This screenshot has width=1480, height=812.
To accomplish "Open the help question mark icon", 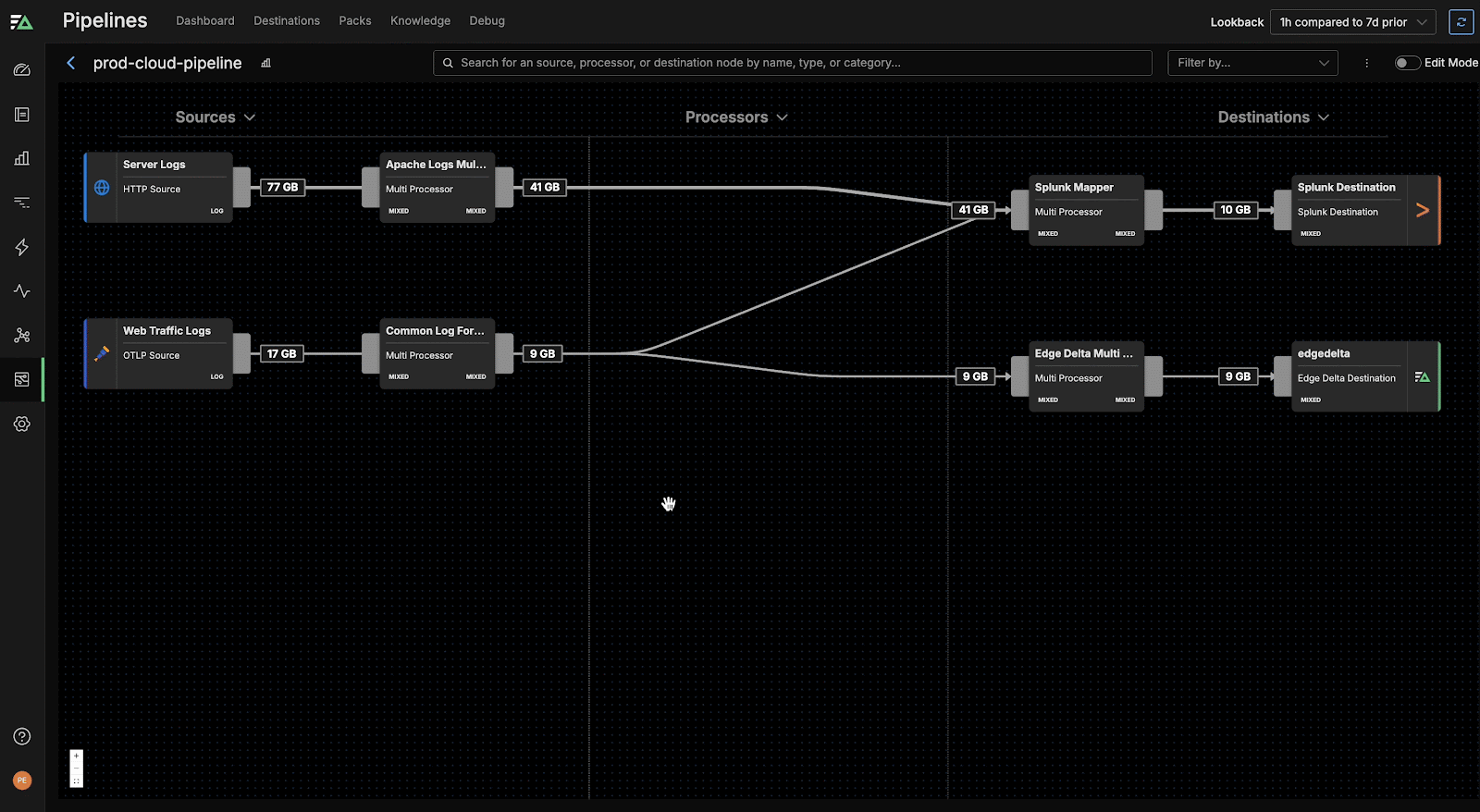I will (22, 736).
